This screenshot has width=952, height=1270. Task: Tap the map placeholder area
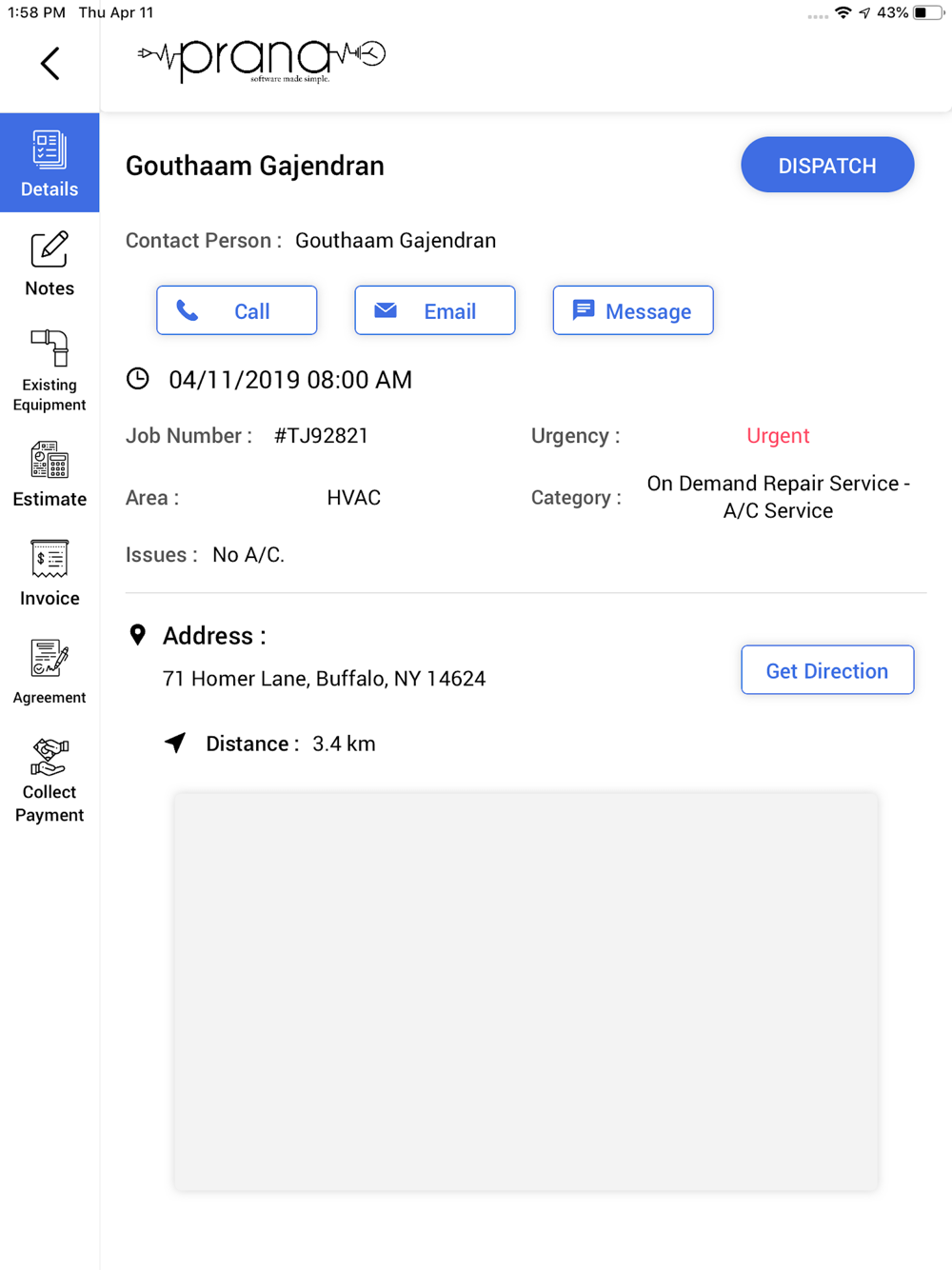click(526, 991)
